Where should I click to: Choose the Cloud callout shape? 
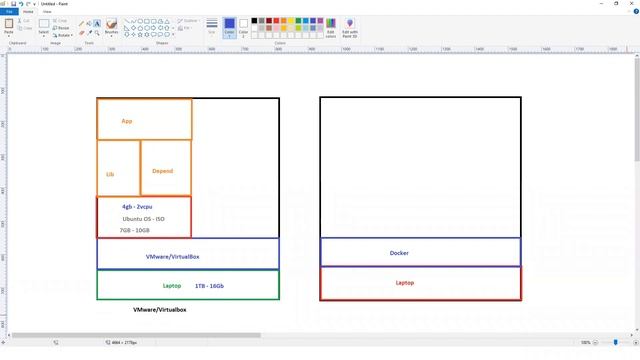coord(167,35)
